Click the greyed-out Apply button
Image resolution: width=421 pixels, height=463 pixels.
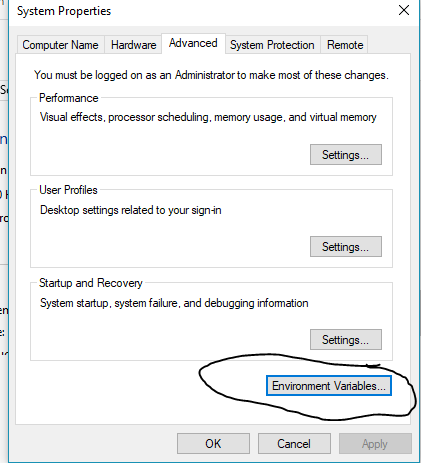point(375,444)
